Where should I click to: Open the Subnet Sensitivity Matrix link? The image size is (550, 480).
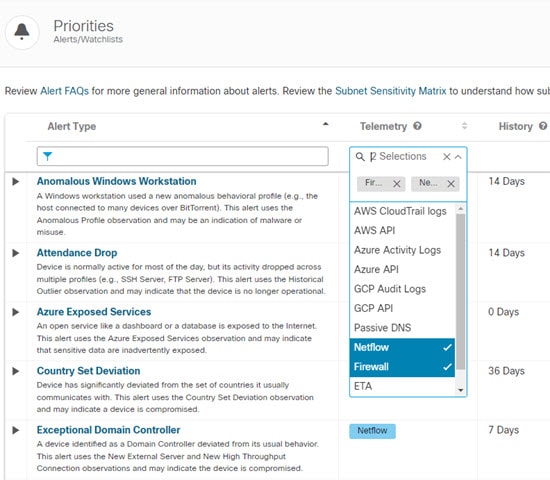coord(391,91)
